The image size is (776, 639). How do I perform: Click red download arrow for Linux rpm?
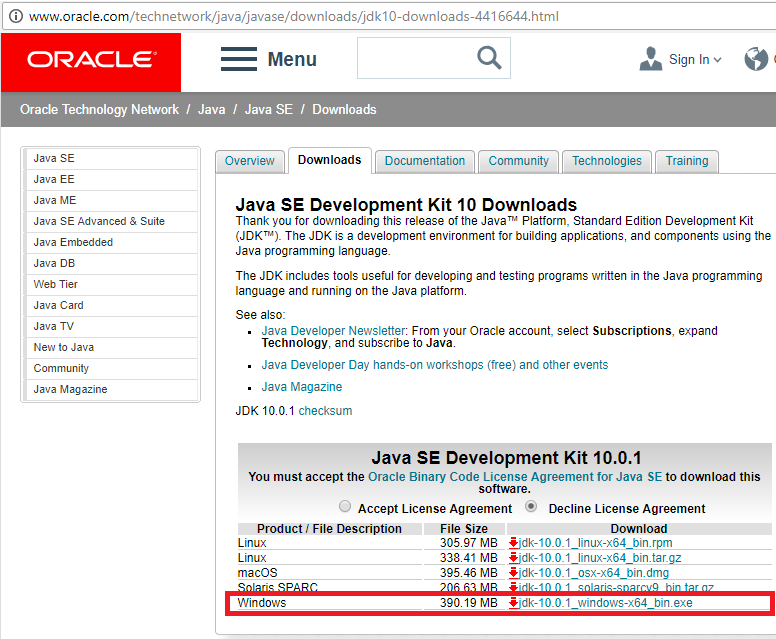[x=514, y=543]
